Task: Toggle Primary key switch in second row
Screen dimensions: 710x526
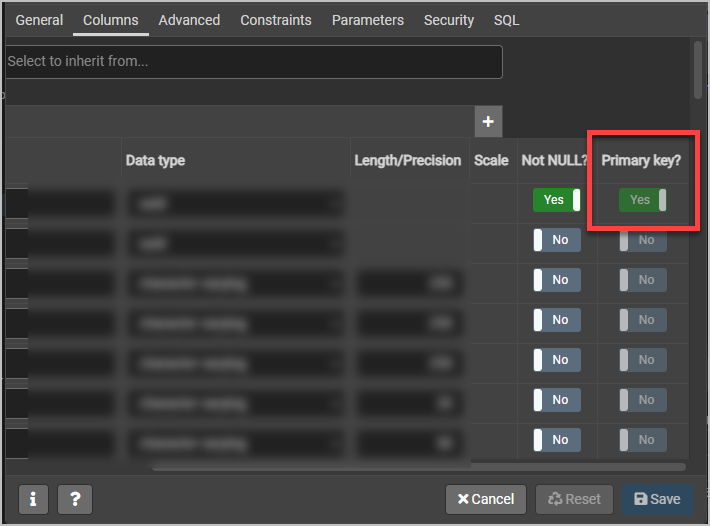Action: coord(643,240)
